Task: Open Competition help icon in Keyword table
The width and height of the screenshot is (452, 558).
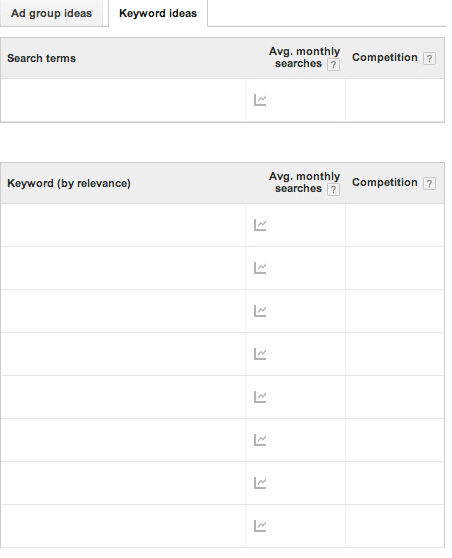Action: point(429,183)
